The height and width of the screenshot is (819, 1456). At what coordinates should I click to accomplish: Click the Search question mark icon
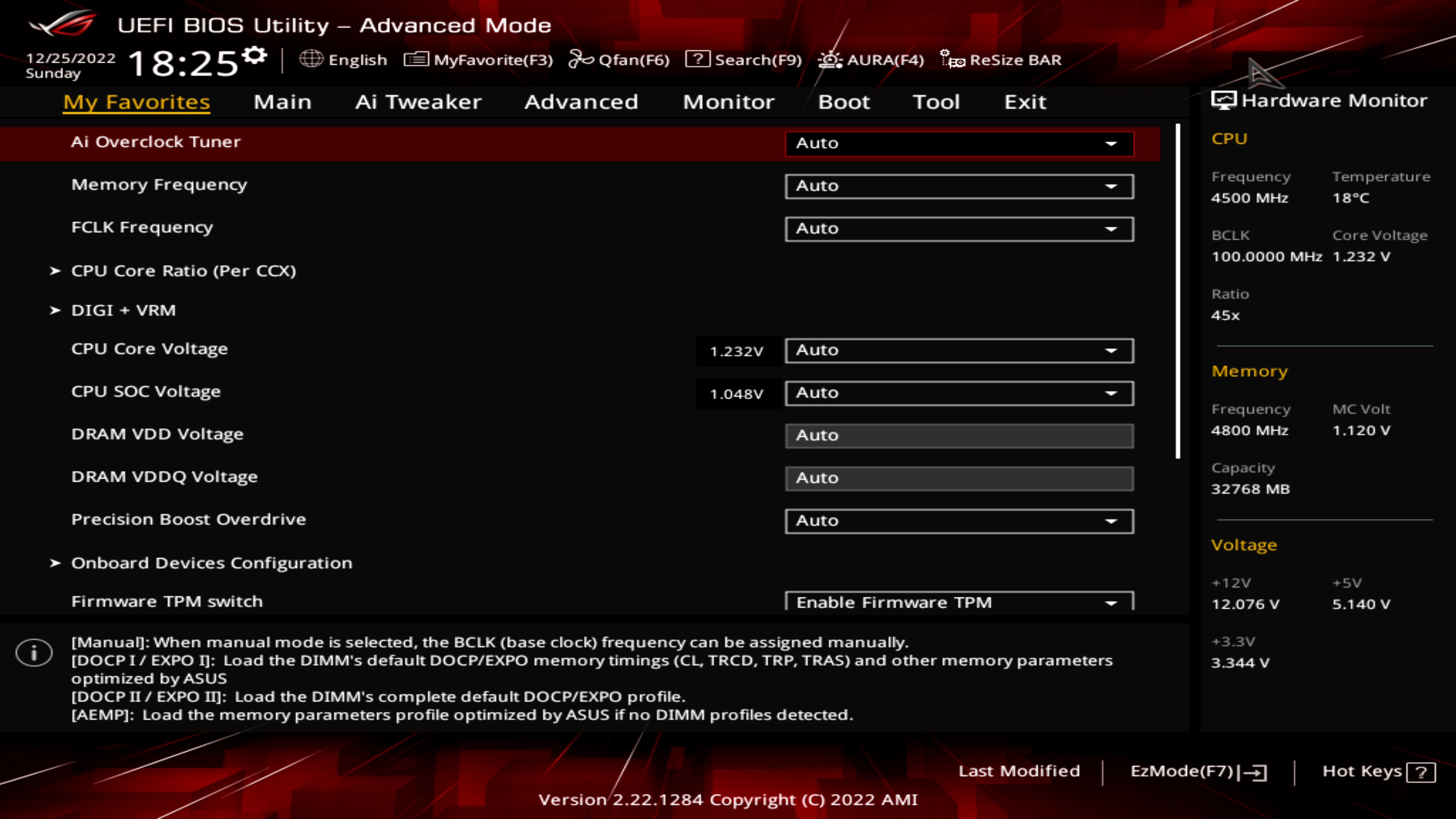pyautogui.click(x=698, y=59)
